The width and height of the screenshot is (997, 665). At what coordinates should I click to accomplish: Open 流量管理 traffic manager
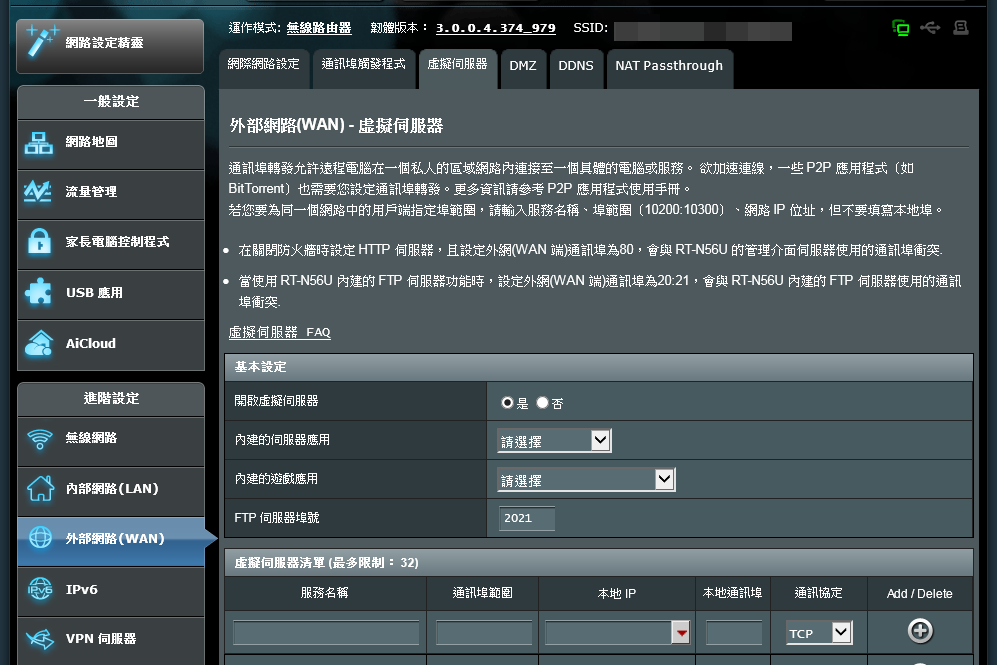click(x=110, y=192)
